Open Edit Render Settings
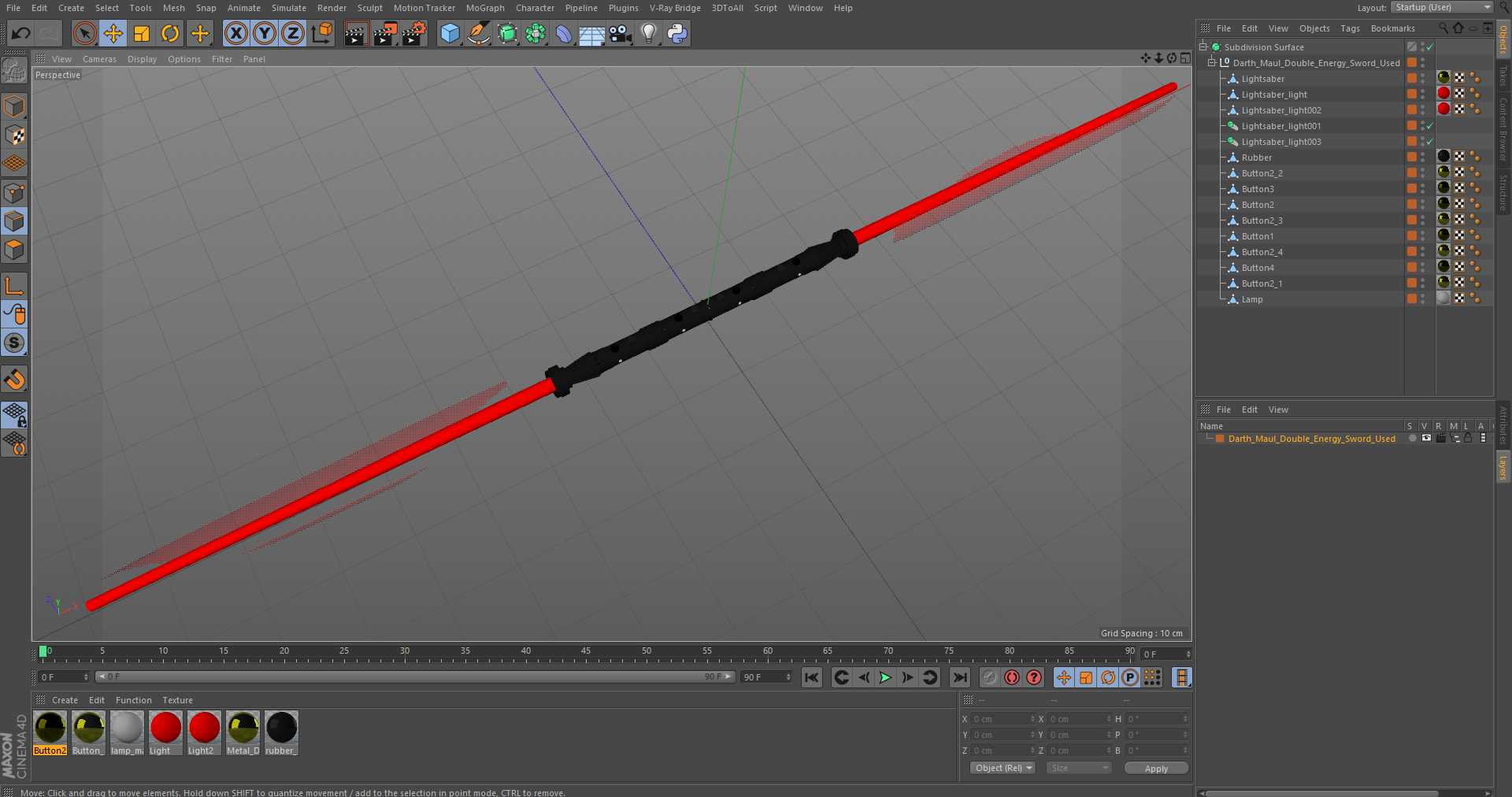The height and width of the screenshot is (797, 1512). [414, 33]
